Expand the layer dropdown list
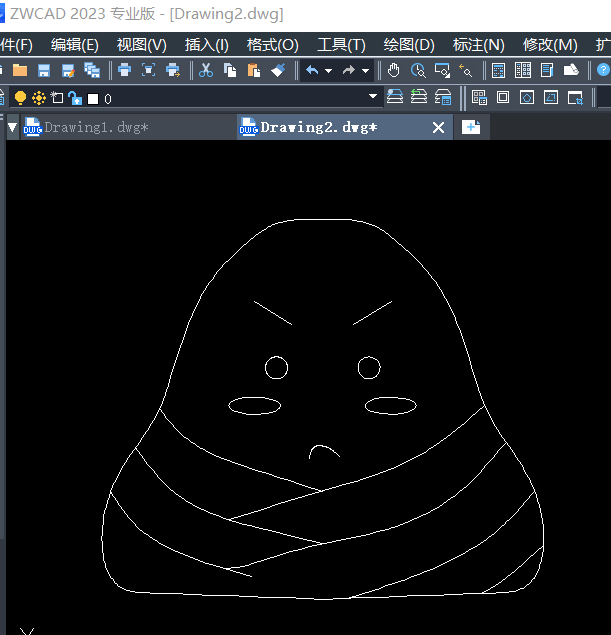 pos(373,96)
